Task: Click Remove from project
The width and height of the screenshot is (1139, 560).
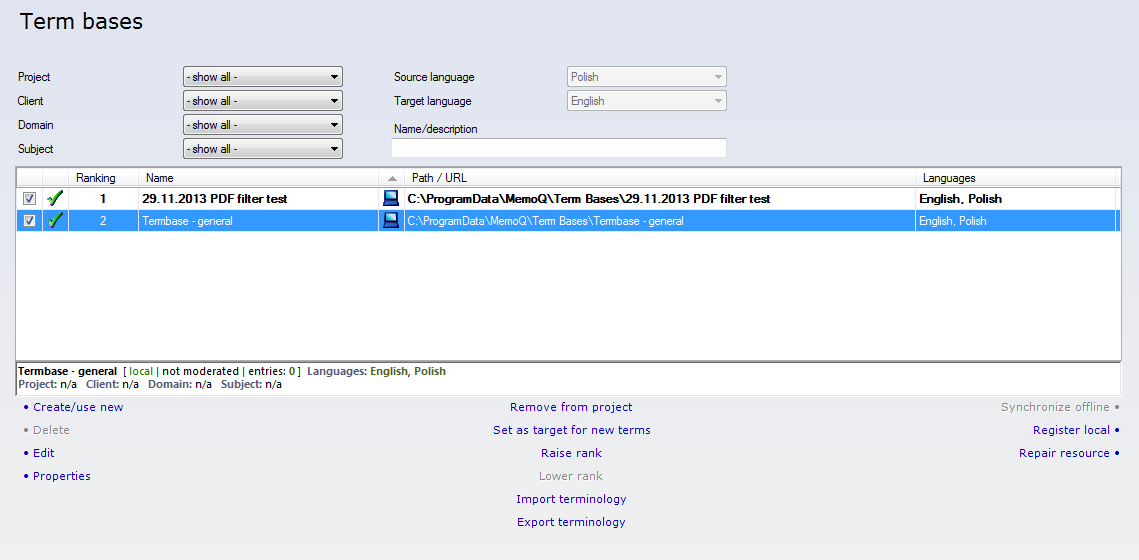Action: [x=571, y=407]
